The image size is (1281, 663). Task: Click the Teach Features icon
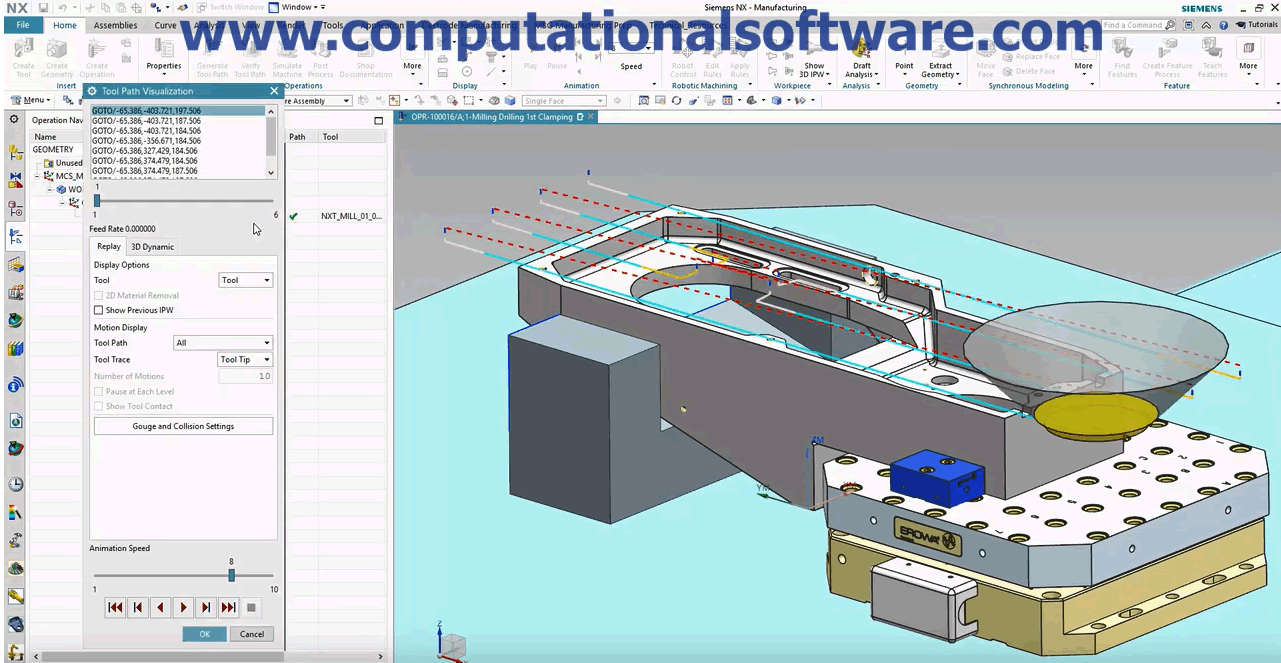pos(1212,56)
